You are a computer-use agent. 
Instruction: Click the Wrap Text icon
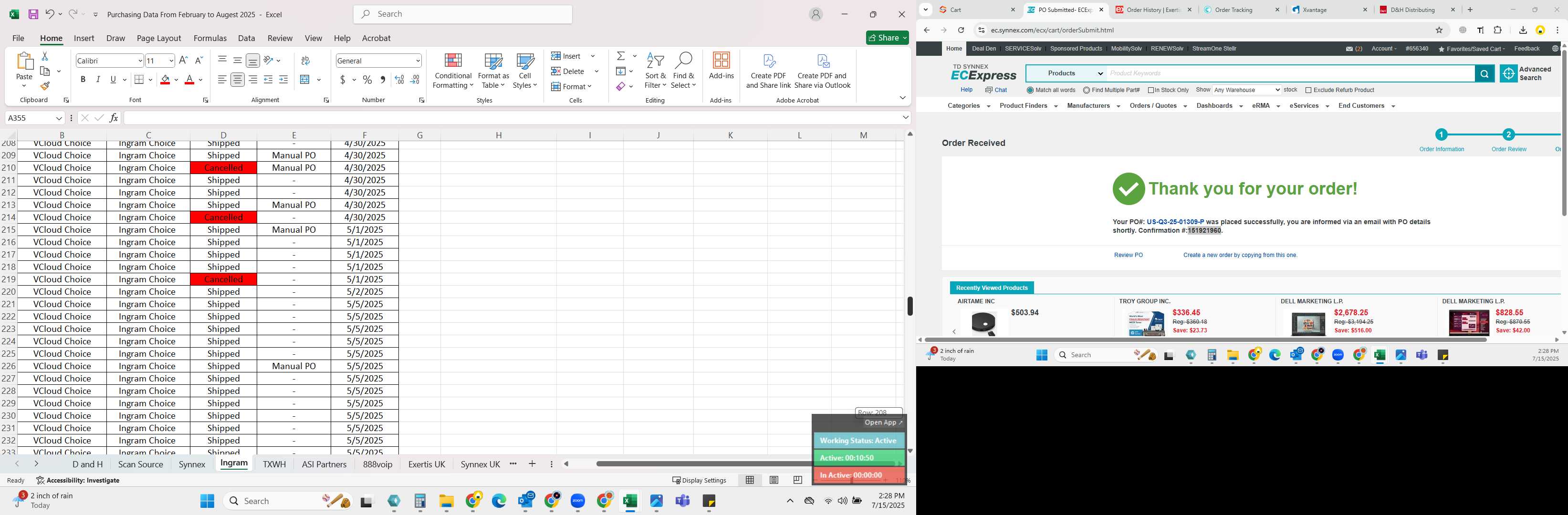tap(305, 60)
